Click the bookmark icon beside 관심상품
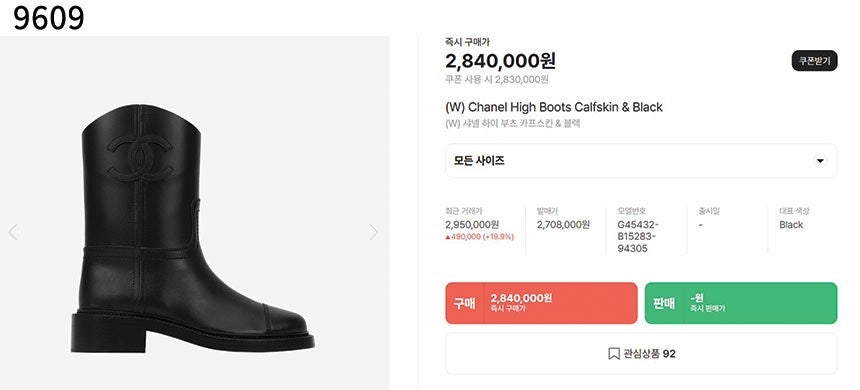The width and height of the screenshot is (860, 390). (x=614, y=354)
